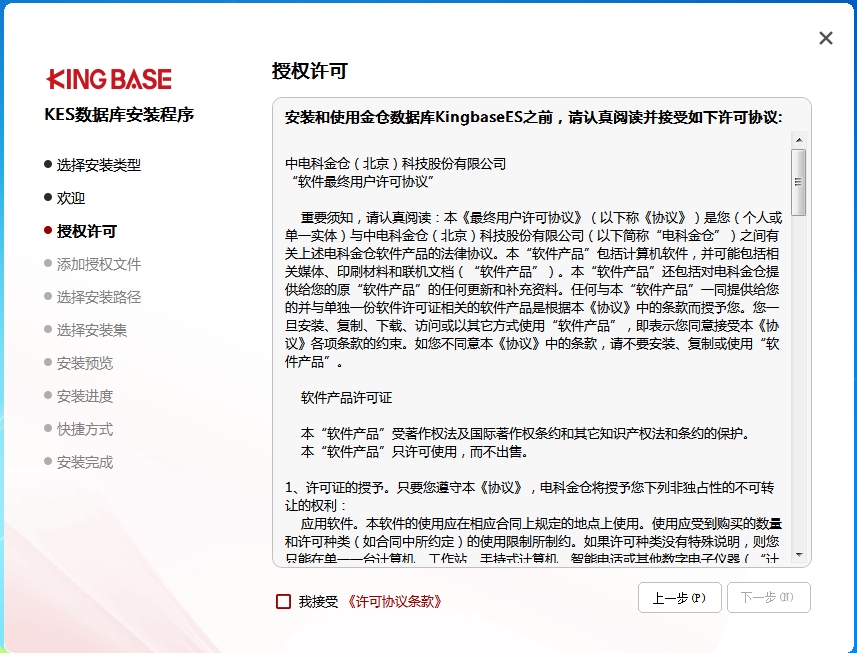Click the 下一步(N) button
This screenshot has width=857, height=653.
768,597
